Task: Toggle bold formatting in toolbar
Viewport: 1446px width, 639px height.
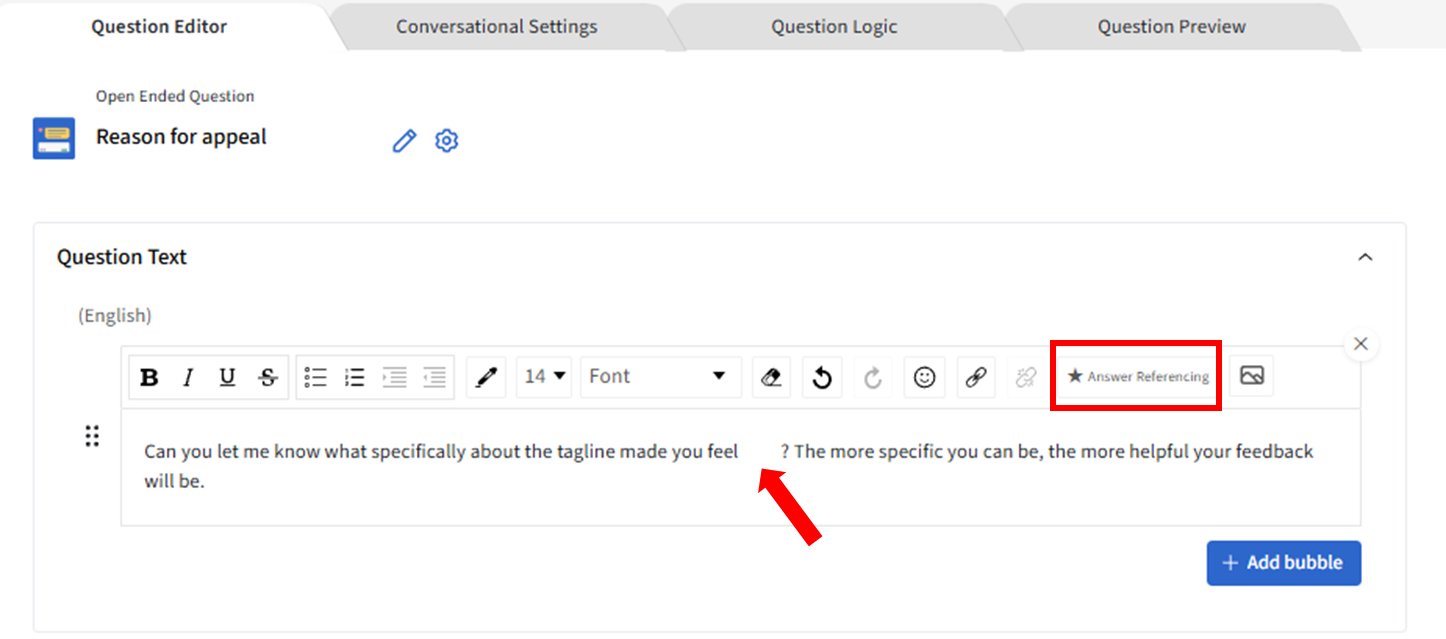Action: click(x=150, y=377)
